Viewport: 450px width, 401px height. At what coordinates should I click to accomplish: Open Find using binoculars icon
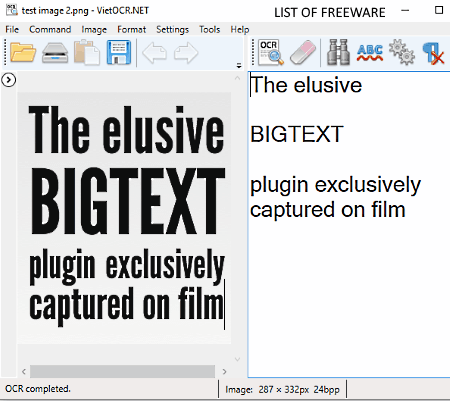(x=338, y=52)
